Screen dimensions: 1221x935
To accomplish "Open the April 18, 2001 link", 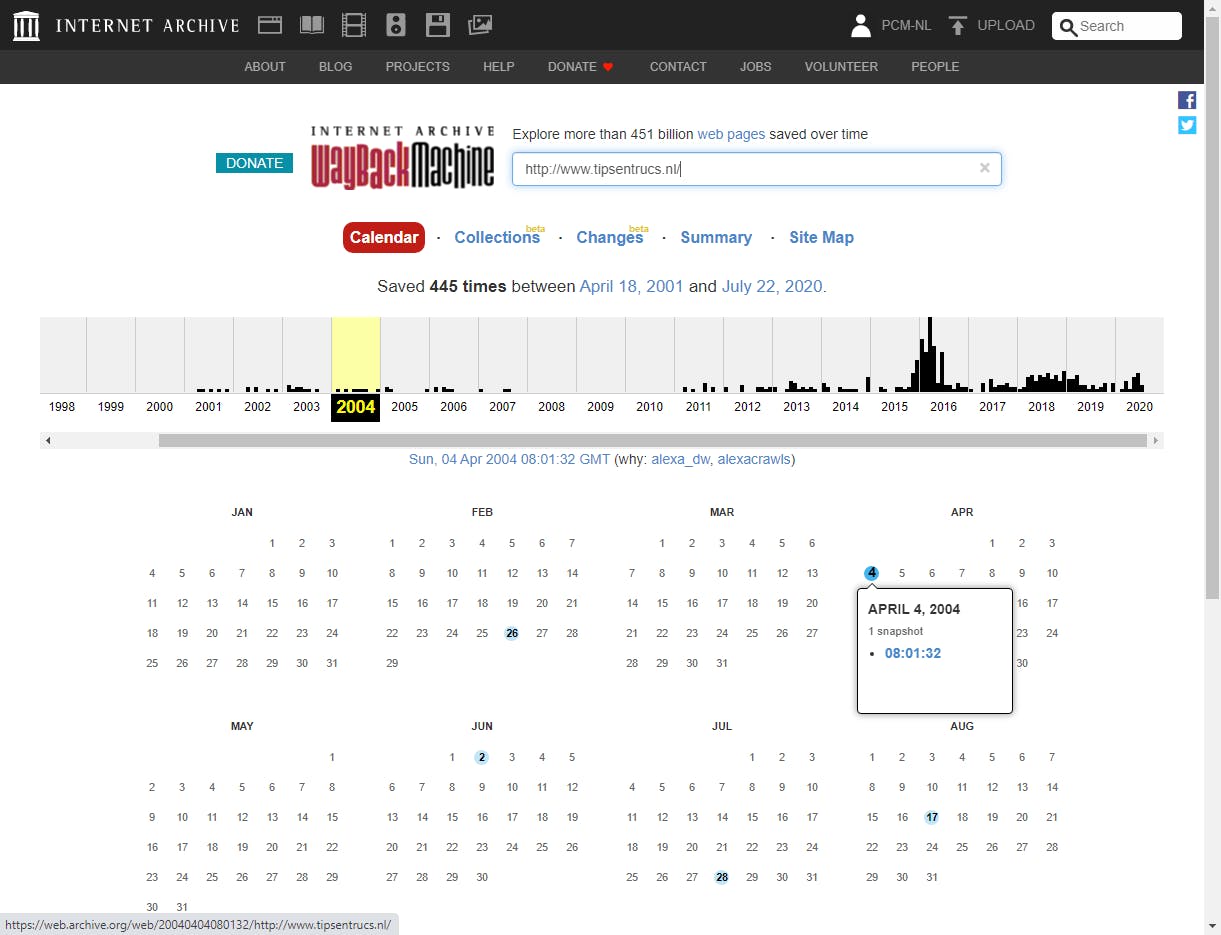I will pyautogui.click(x=632, y=286).
